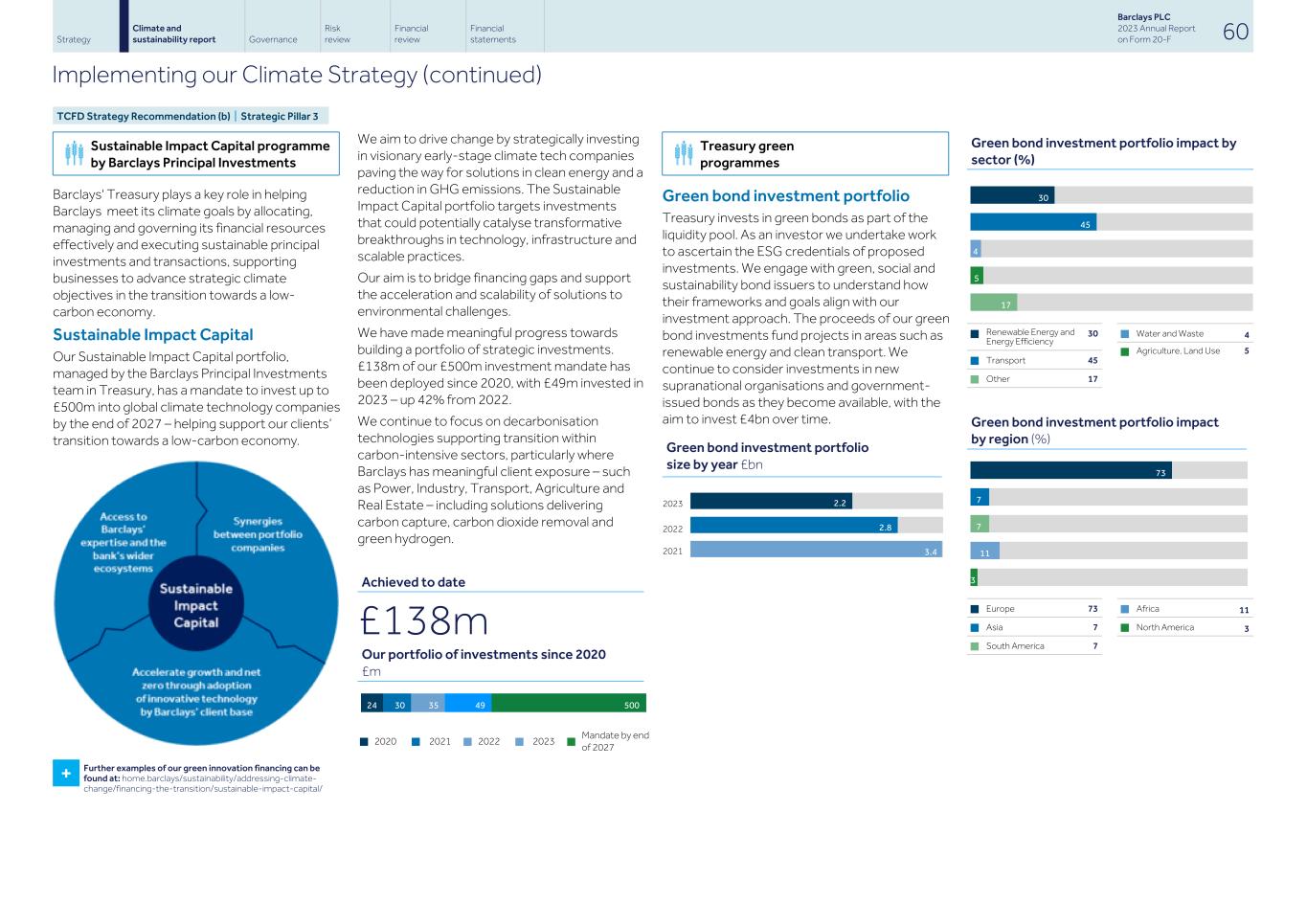This screenshot has height=924, width=1307.
Task: Open the Governance tab
Action: [x=271, y=39]
